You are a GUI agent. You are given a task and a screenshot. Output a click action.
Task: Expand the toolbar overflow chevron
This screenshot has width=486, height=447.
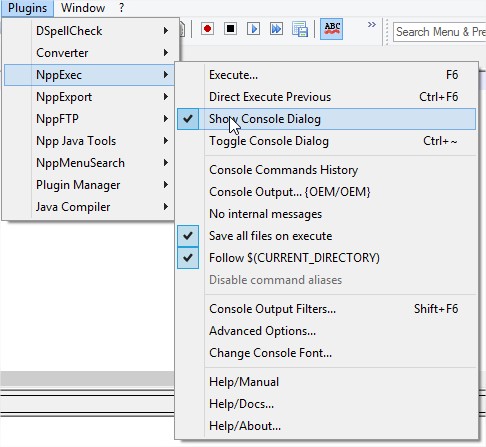(372, 25)
